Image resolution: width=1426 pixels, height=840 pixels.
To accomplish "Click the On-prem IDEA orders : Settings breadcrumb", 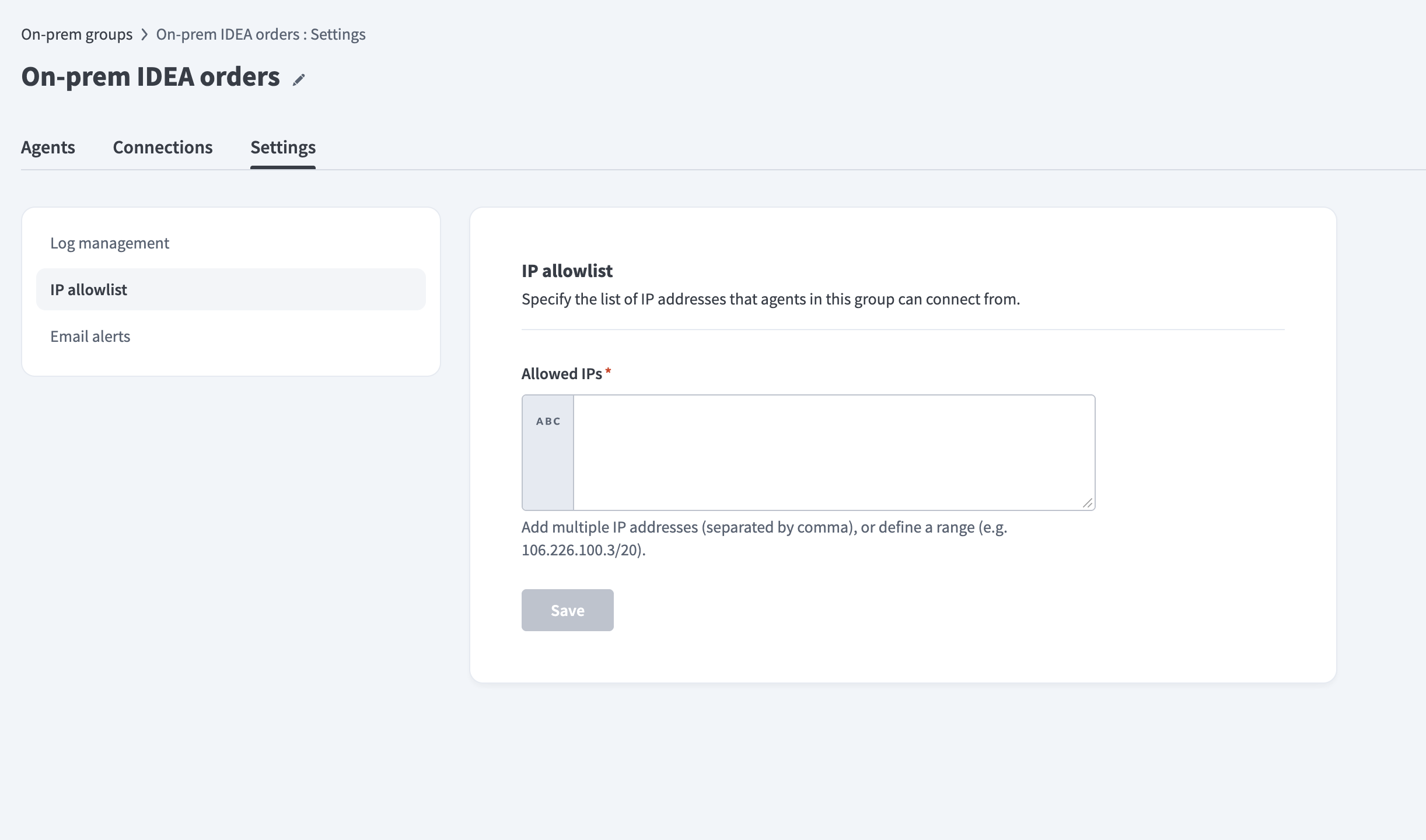I will [x=260, y=34].
